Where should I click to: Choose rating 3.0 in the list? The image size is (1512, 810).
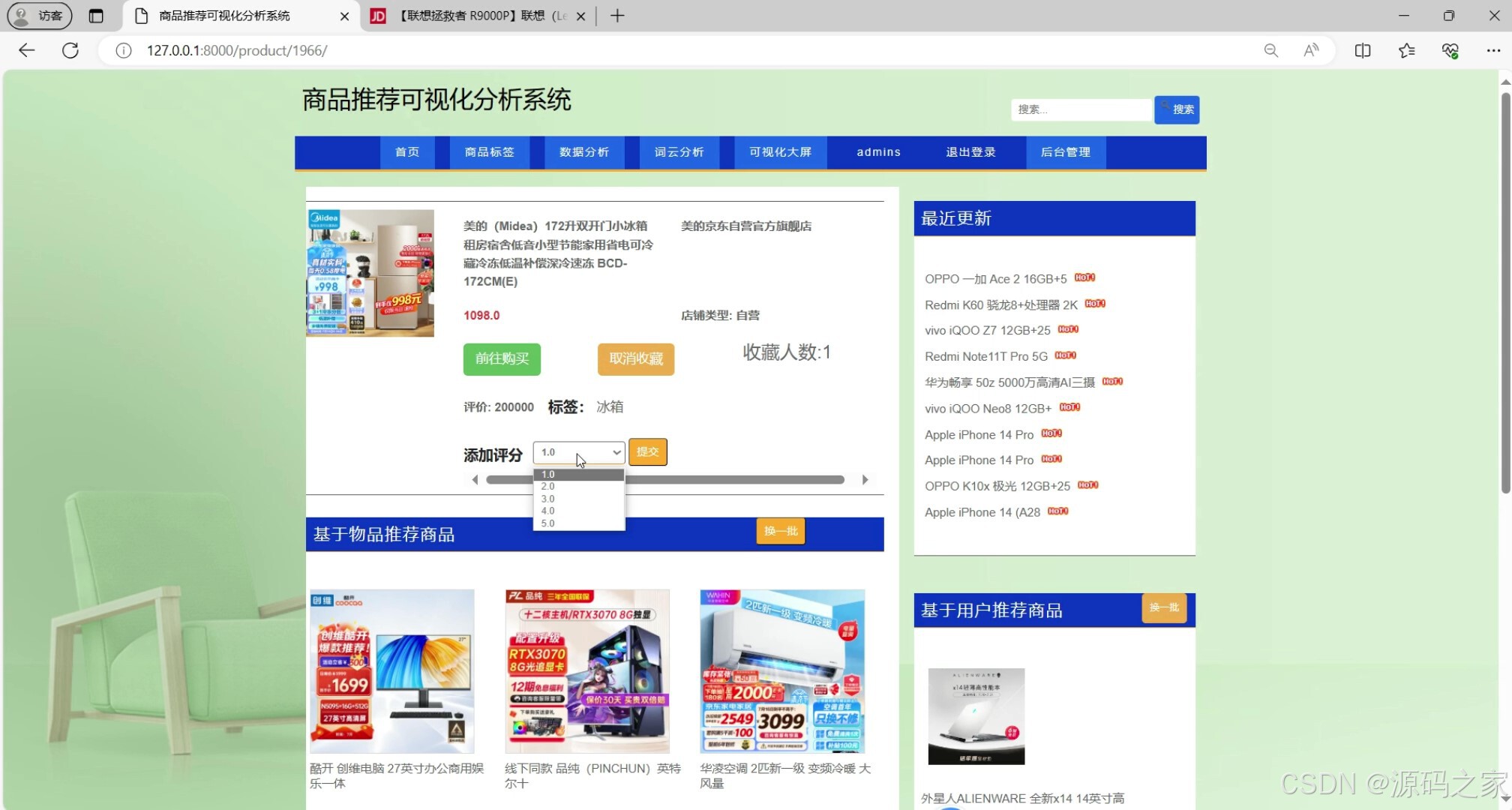pyautogui.click(x=578, y=499)
